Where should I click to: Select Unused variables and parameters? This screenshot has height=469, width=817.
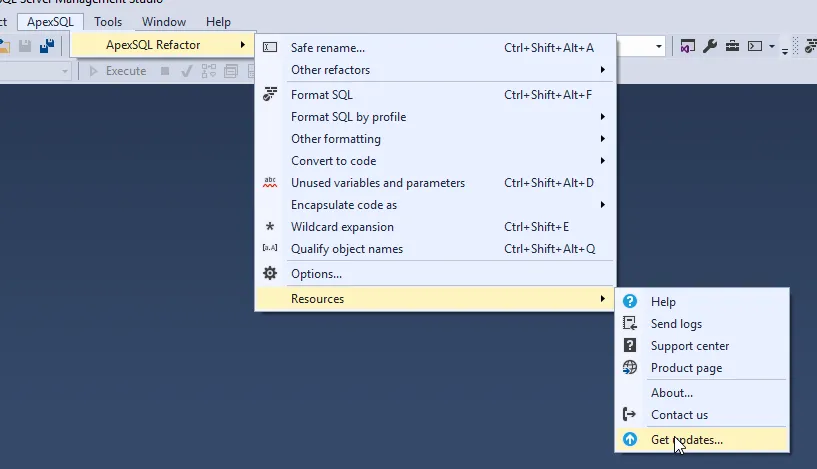point(435,183)
